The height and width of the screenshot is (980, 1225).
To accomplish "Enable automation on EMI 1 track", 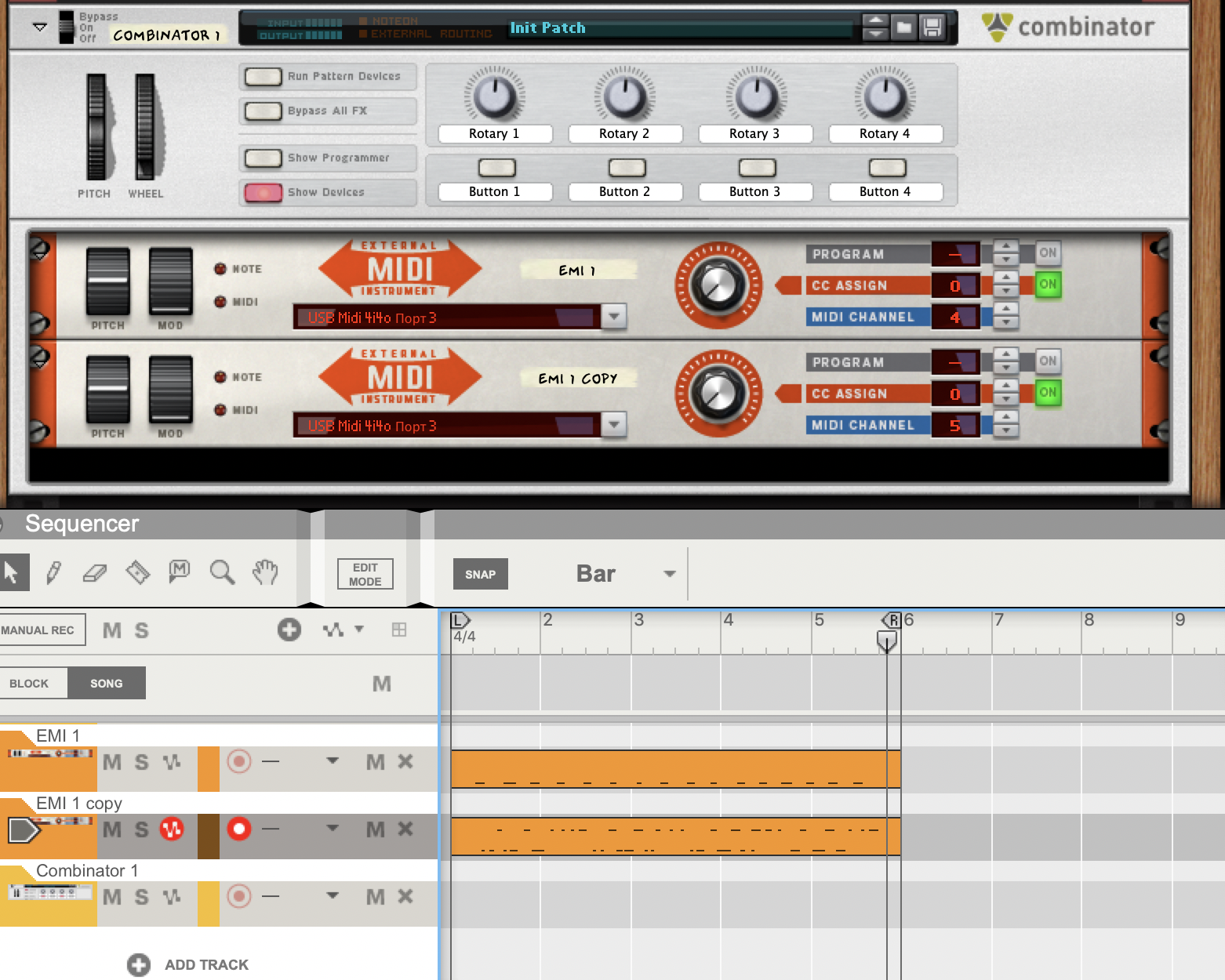I will pyautogui.click(x=172, y=761).
